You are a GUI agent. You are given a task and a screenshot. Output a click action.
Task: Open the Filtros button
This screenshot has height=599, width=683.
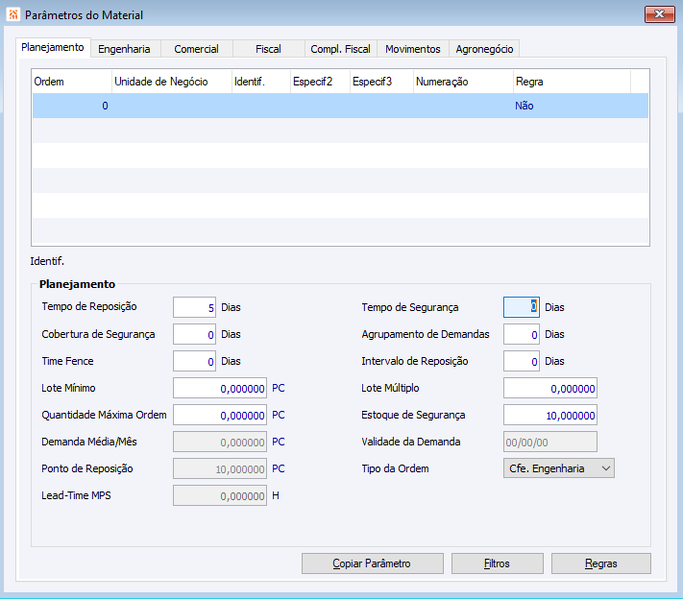497,563
